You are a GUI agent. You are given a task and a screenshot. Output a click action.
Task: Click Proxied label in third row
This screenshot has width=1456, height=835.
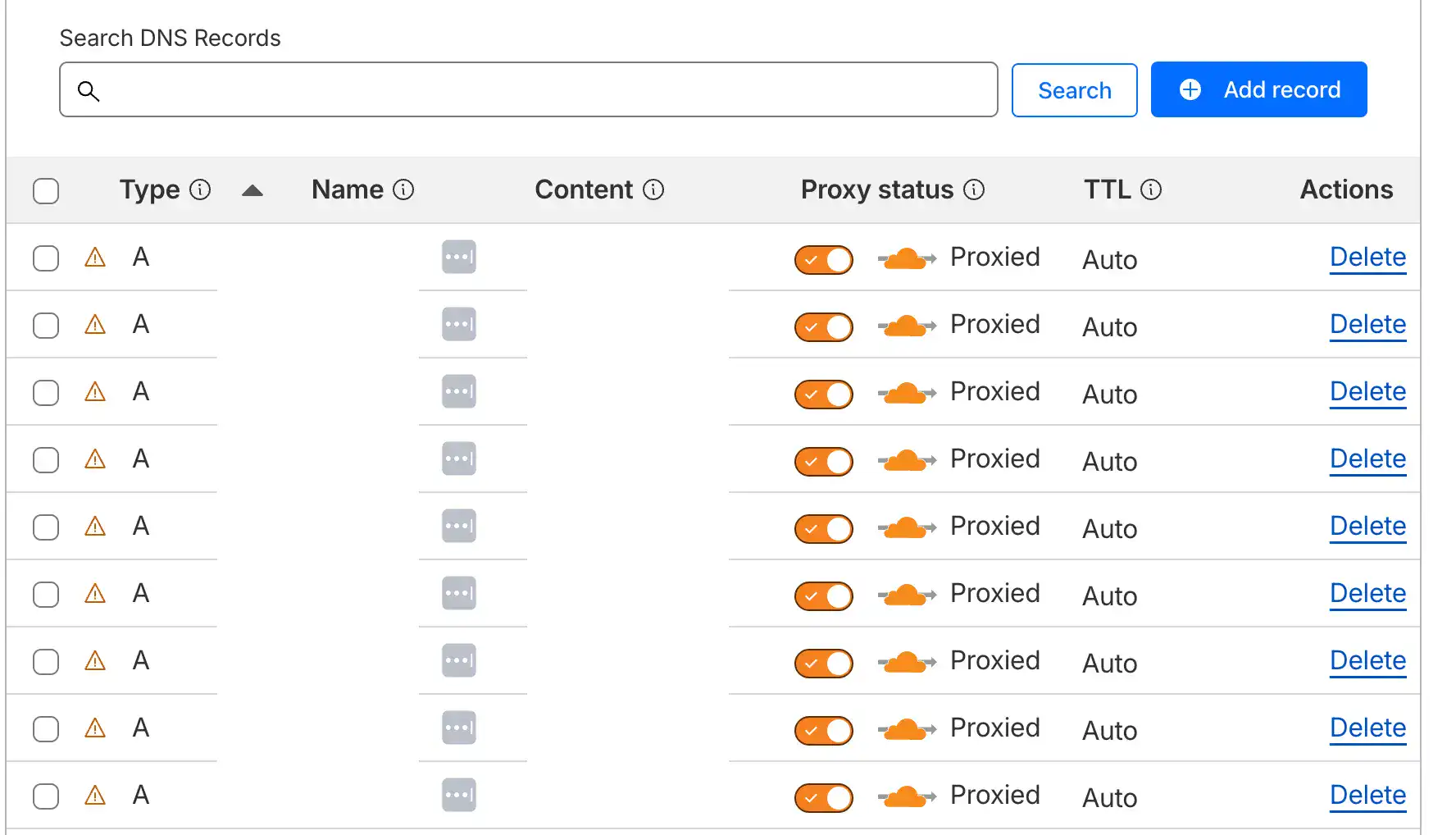995,391
